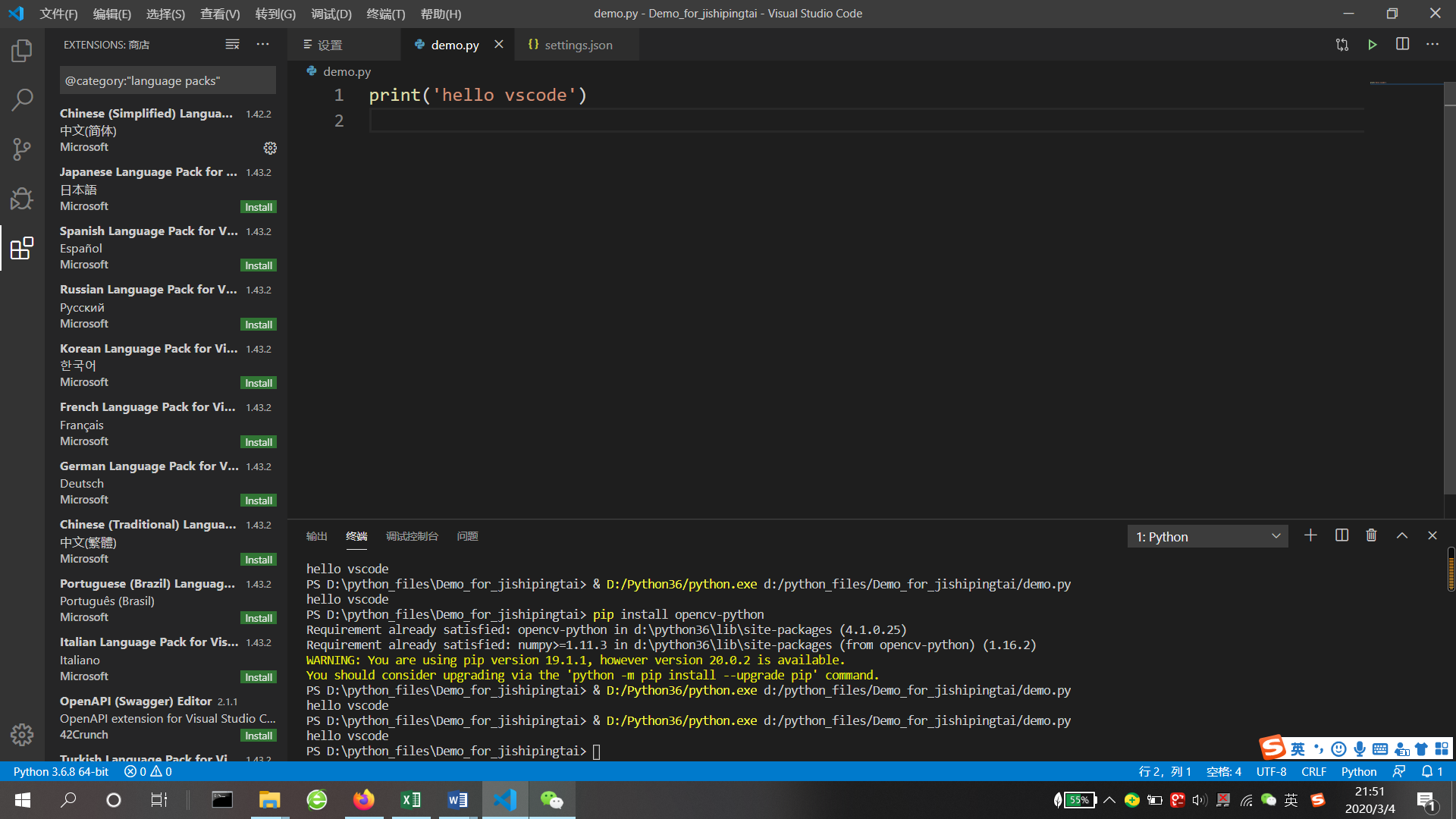This screenshot has width=1456, height=819.
Task: Open the Manage gear in activity bar
Action: tap(22, 734)
